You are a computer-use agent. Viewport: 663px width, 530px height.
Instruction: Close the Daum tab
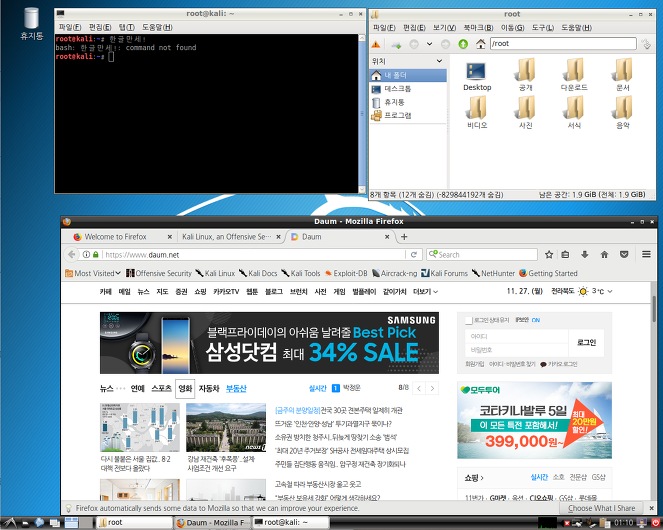coord(387,237)
